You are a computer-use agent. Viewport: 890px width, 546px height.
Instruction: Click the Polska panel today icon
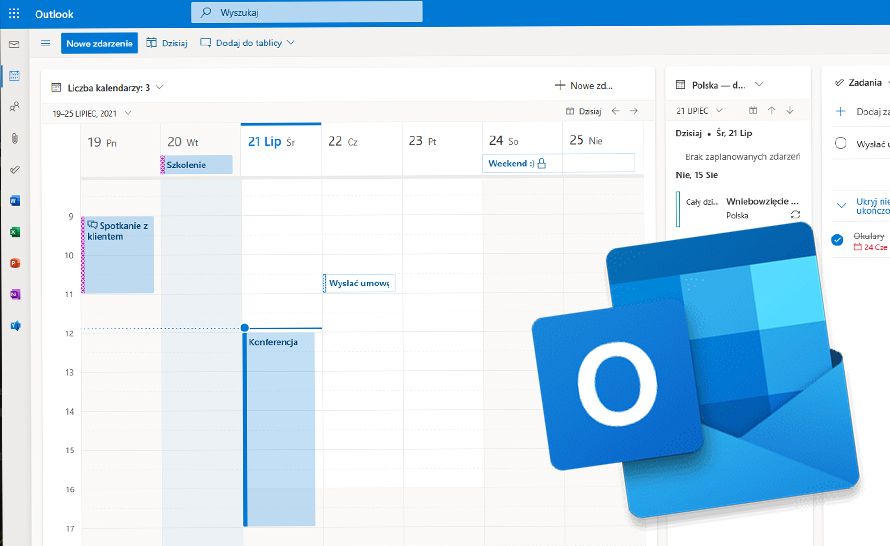point(753,110)
